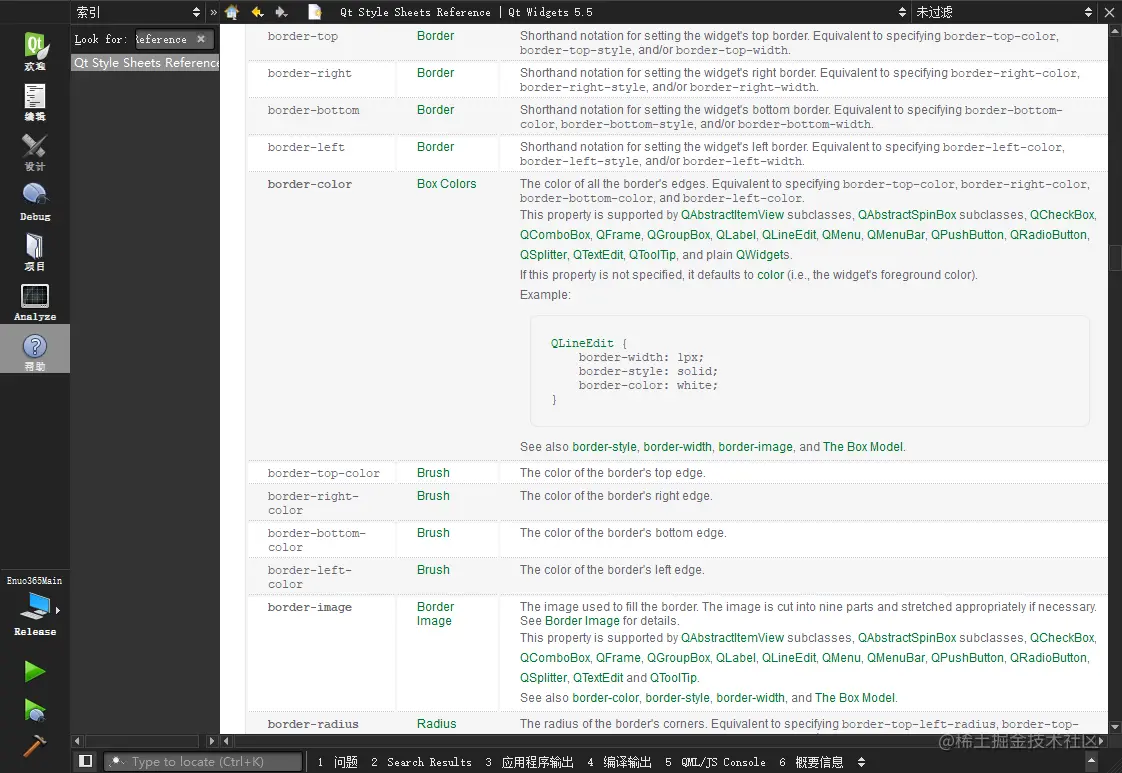This screenshot has height=773, width=1122.
Task: Open the Welcome mode with the Qt logo
Action: point(35,50)
